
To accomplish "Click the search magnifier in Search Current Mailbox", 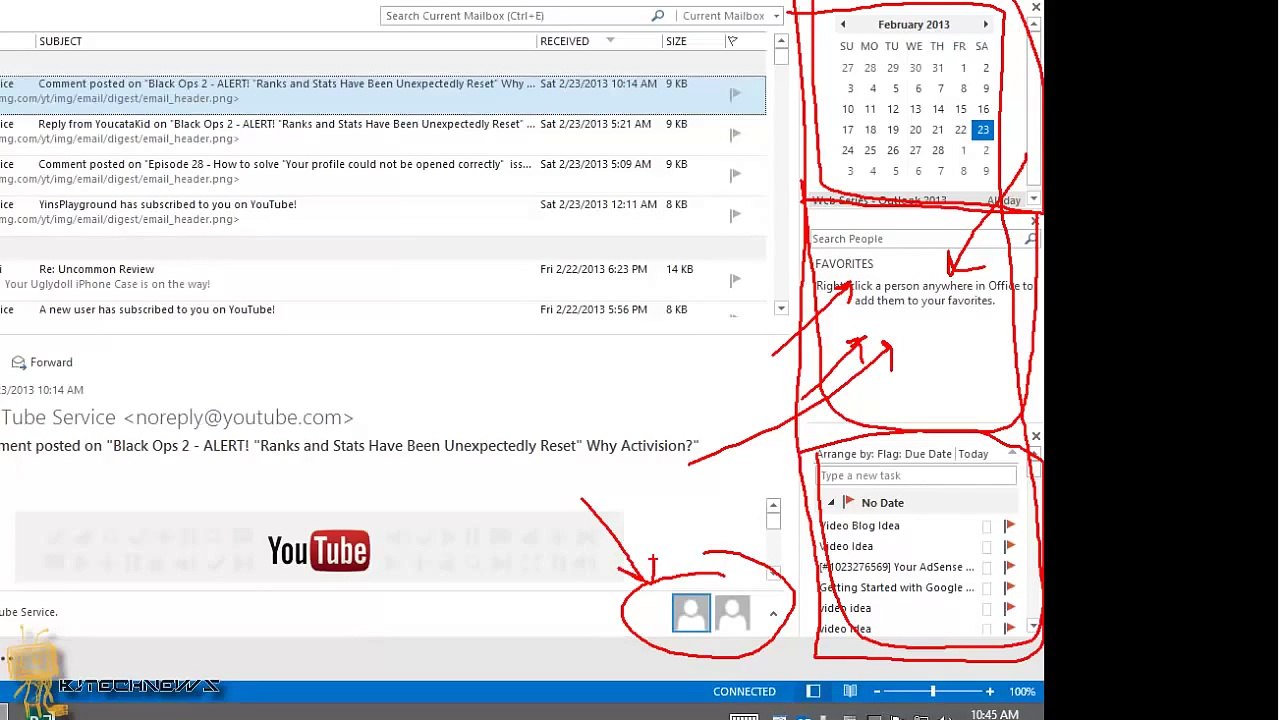I will click(657, 16).
